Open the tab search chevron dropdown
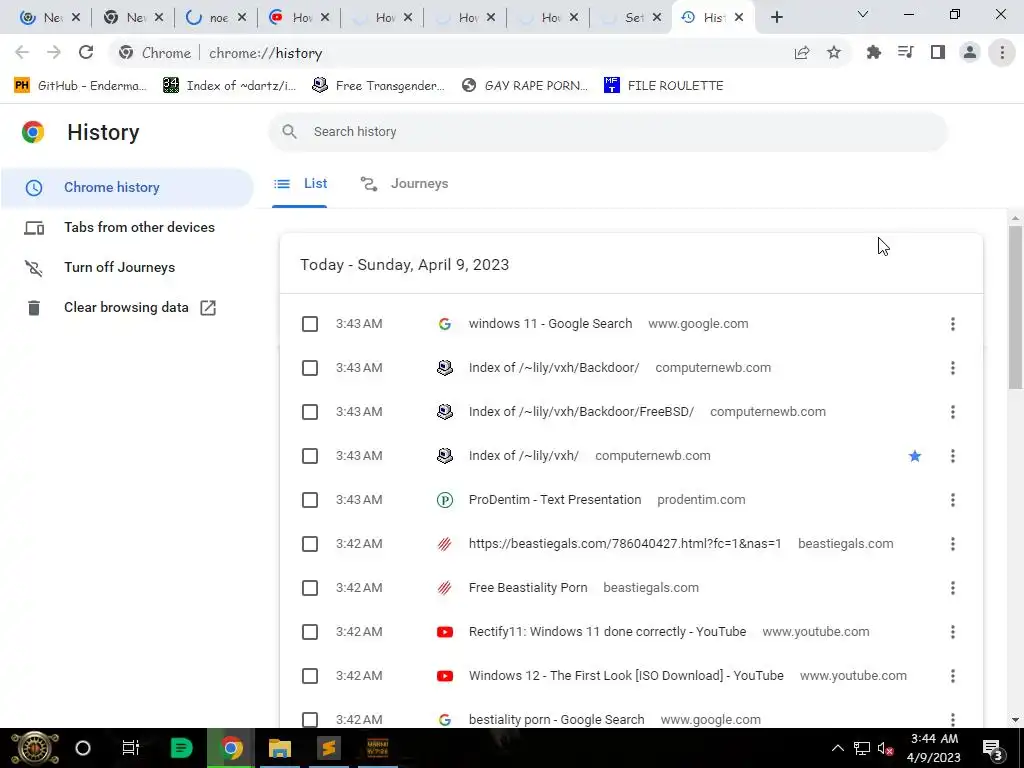This screenshot has height=768, width=1024. 863,14
